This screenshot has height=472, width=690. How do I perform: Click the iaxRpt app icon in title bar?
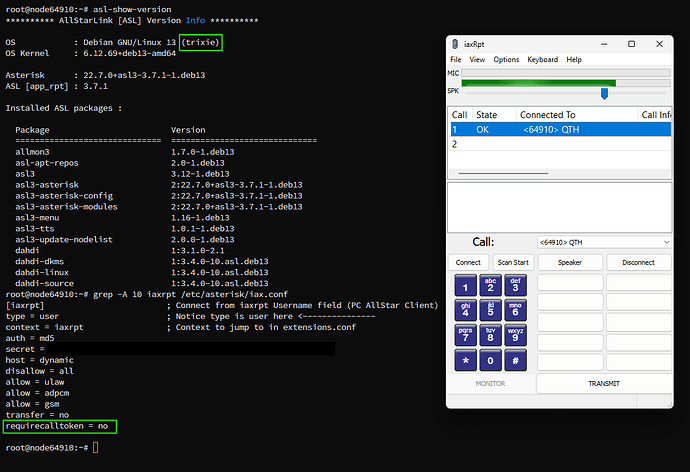pyautogui.click(x=456, y=44)
